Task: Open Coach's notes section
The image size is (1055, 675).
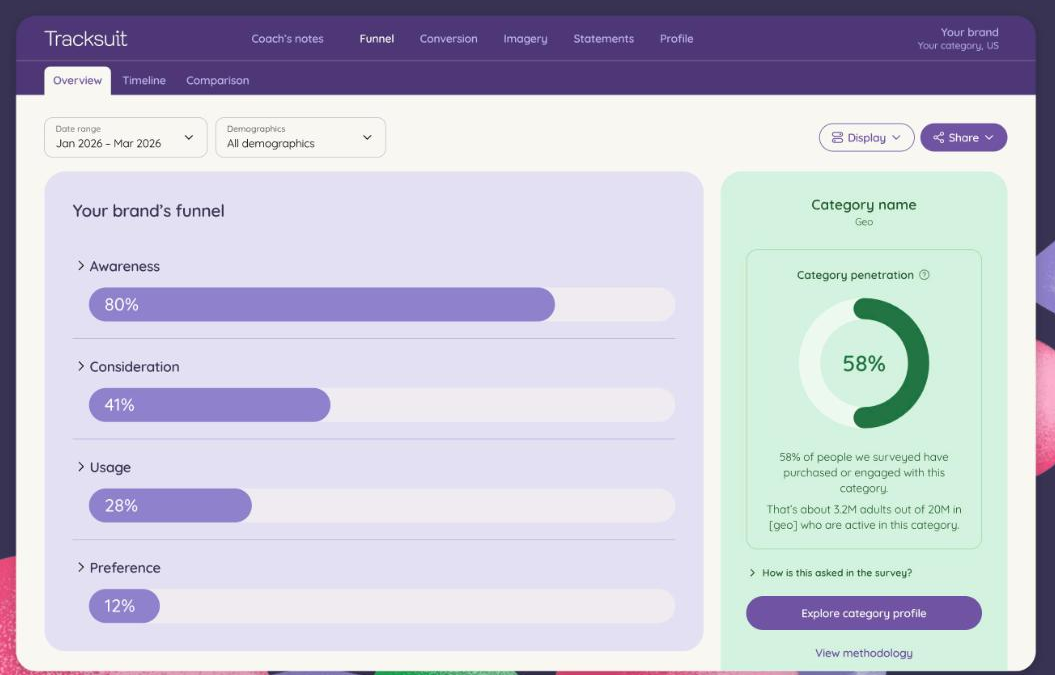Action: pos(287,38)
